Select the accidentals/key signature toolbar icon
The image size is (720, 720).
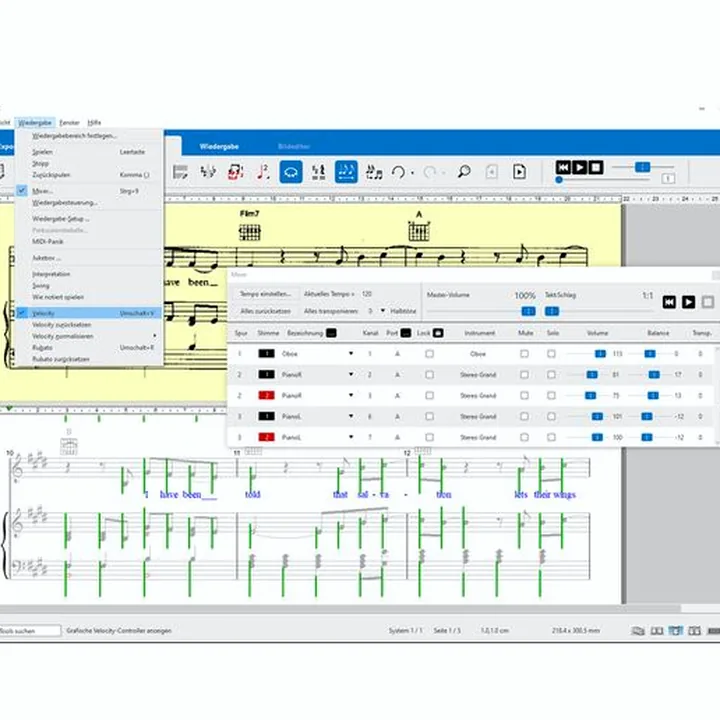(x=208, y=172)
